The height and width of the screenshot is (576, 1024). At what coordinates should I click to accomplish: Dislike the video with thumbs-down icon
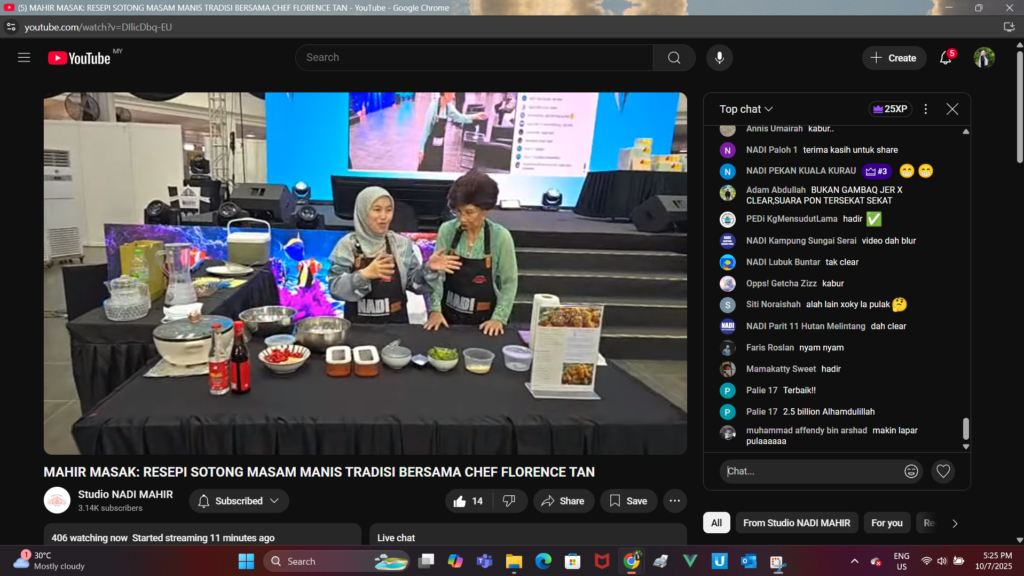point(508,501)
